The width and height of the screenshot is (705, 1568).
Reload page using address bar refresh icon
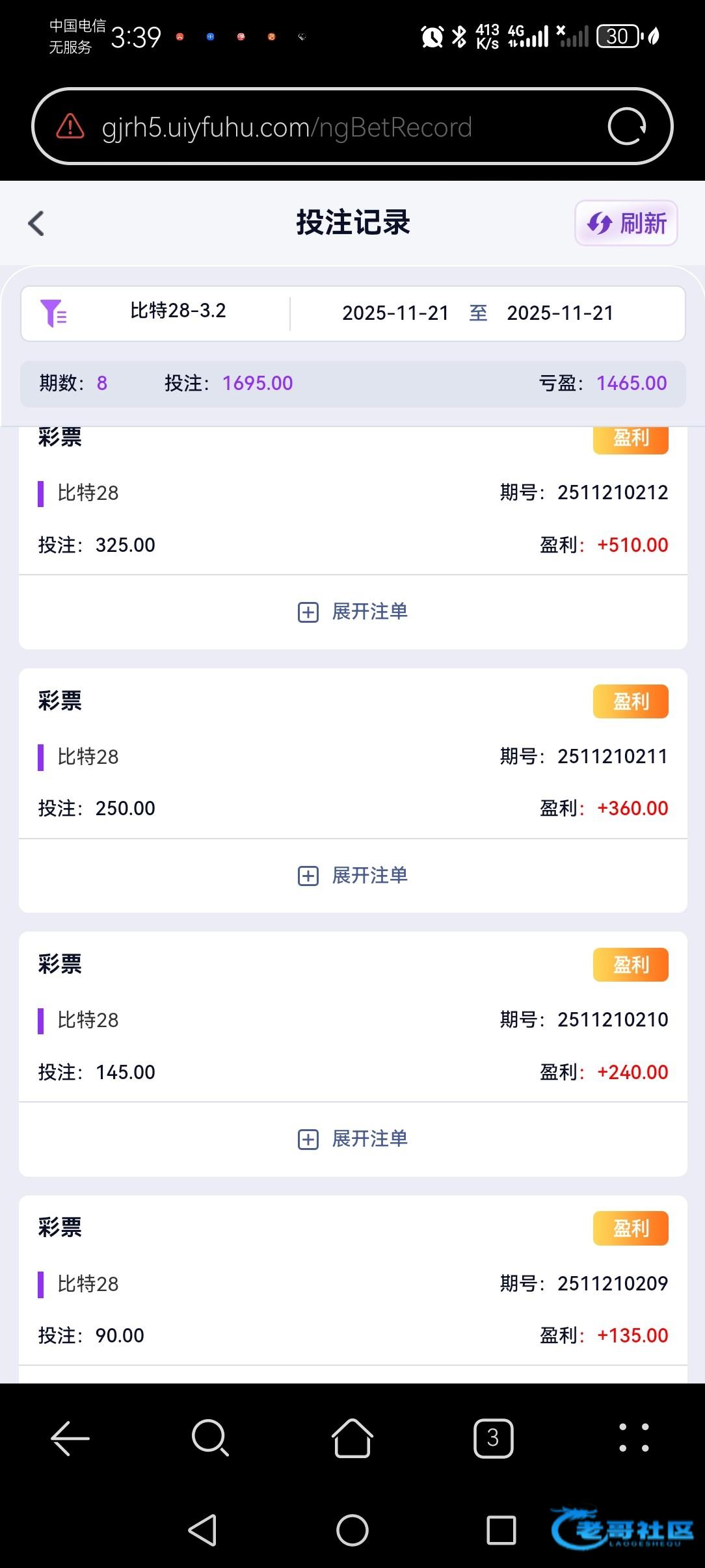[626, 126]
